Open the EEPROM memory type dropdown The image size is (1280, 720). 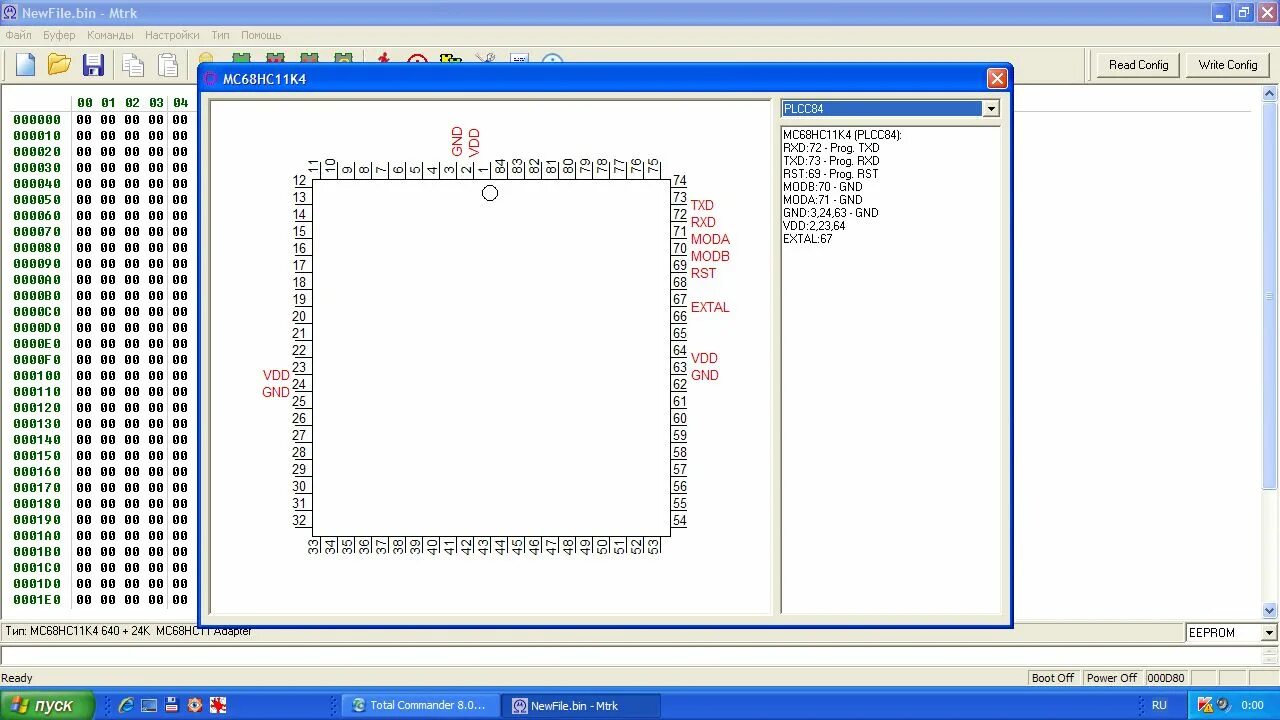1270,633
